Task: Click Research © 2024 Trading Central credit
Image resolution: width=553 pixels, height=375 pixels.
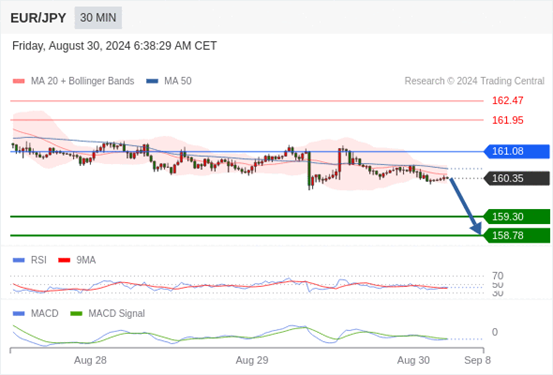Action: click(x=474, y=81)
